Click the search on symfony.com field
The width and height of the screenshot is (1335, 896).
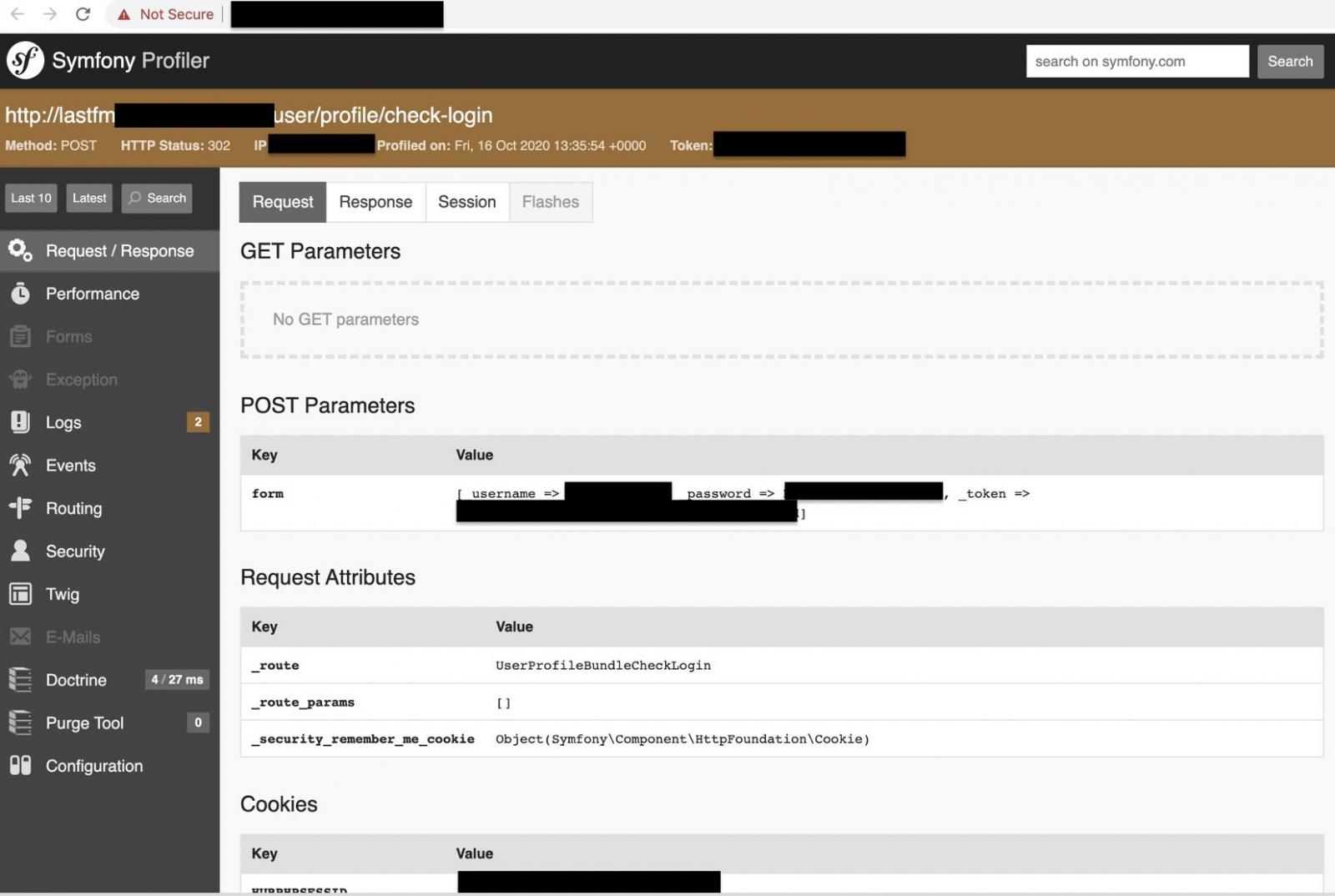pyautogui.click(x=1136, y=60)
